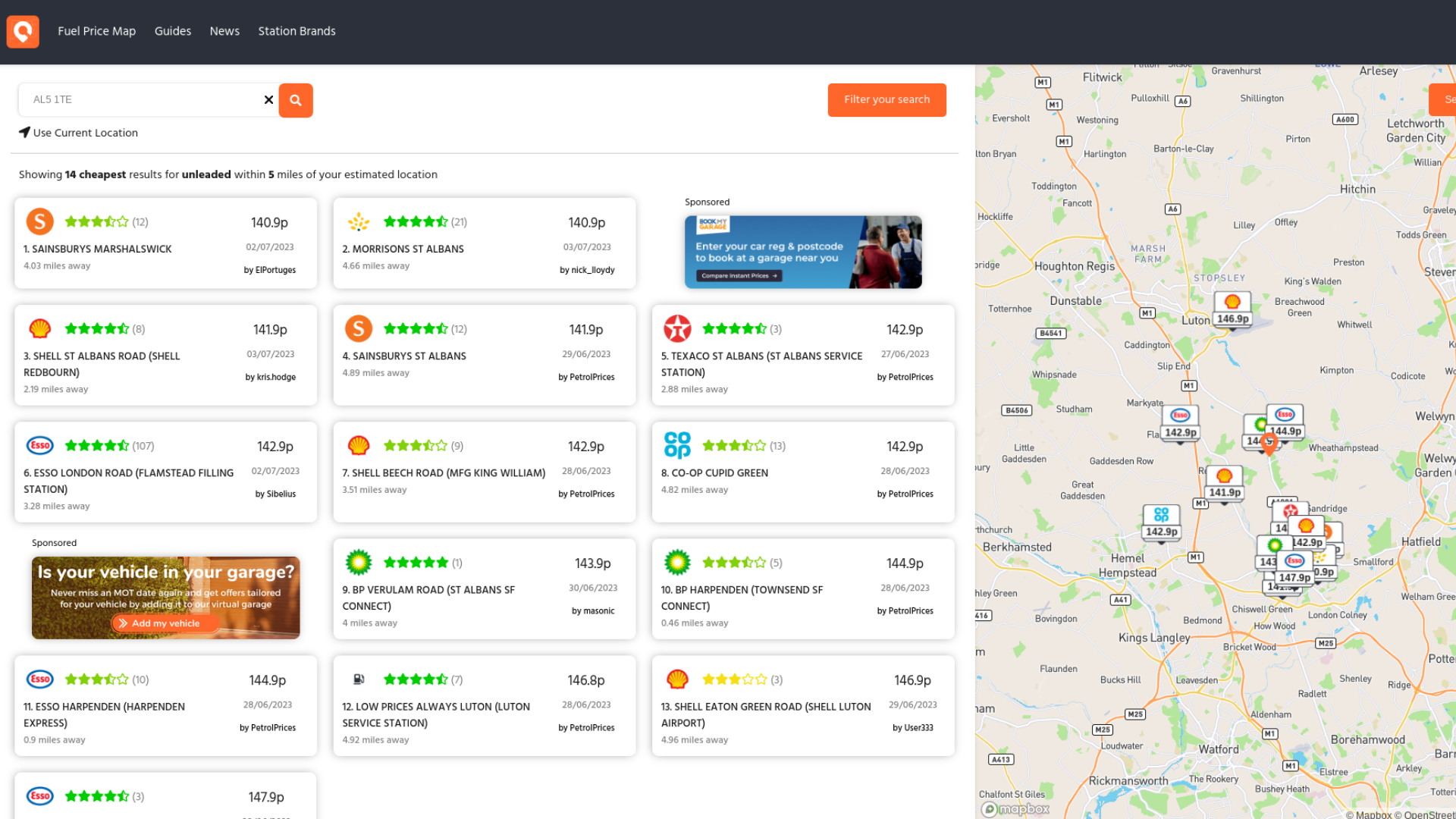1456x819 pixels.
Task: Click star rating on Esso London Road
Action: 97,445
